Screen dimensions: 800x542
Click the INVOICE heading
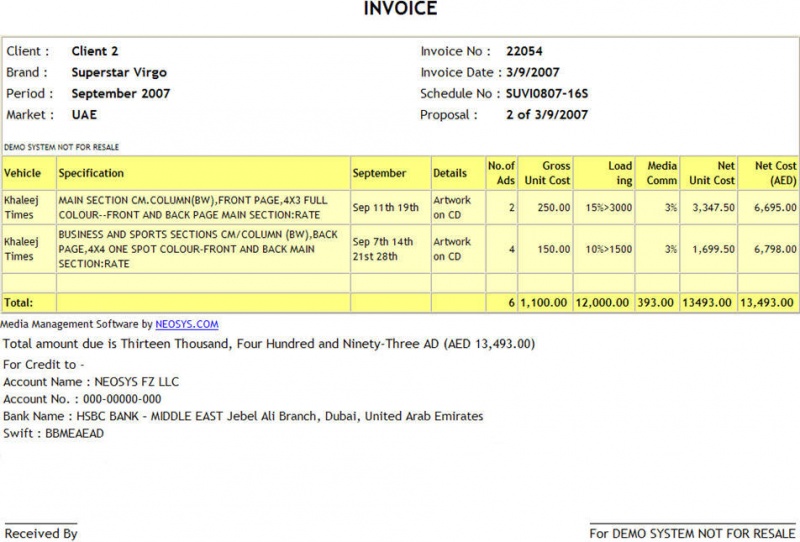coord(400,9)
